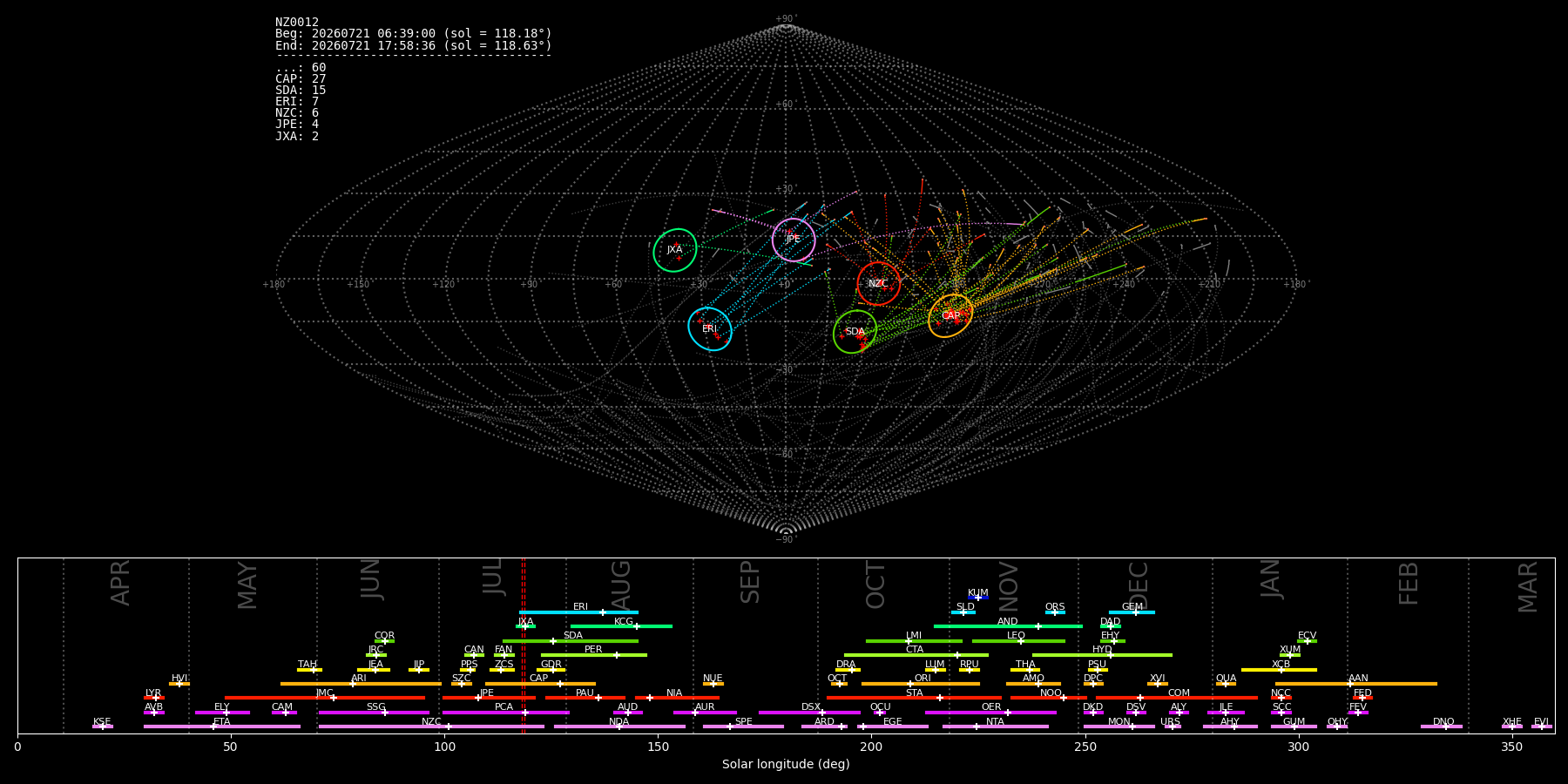Screen dimensions: 1568x784
Task: Select the AND shower bar
Action: [1008, 626]
